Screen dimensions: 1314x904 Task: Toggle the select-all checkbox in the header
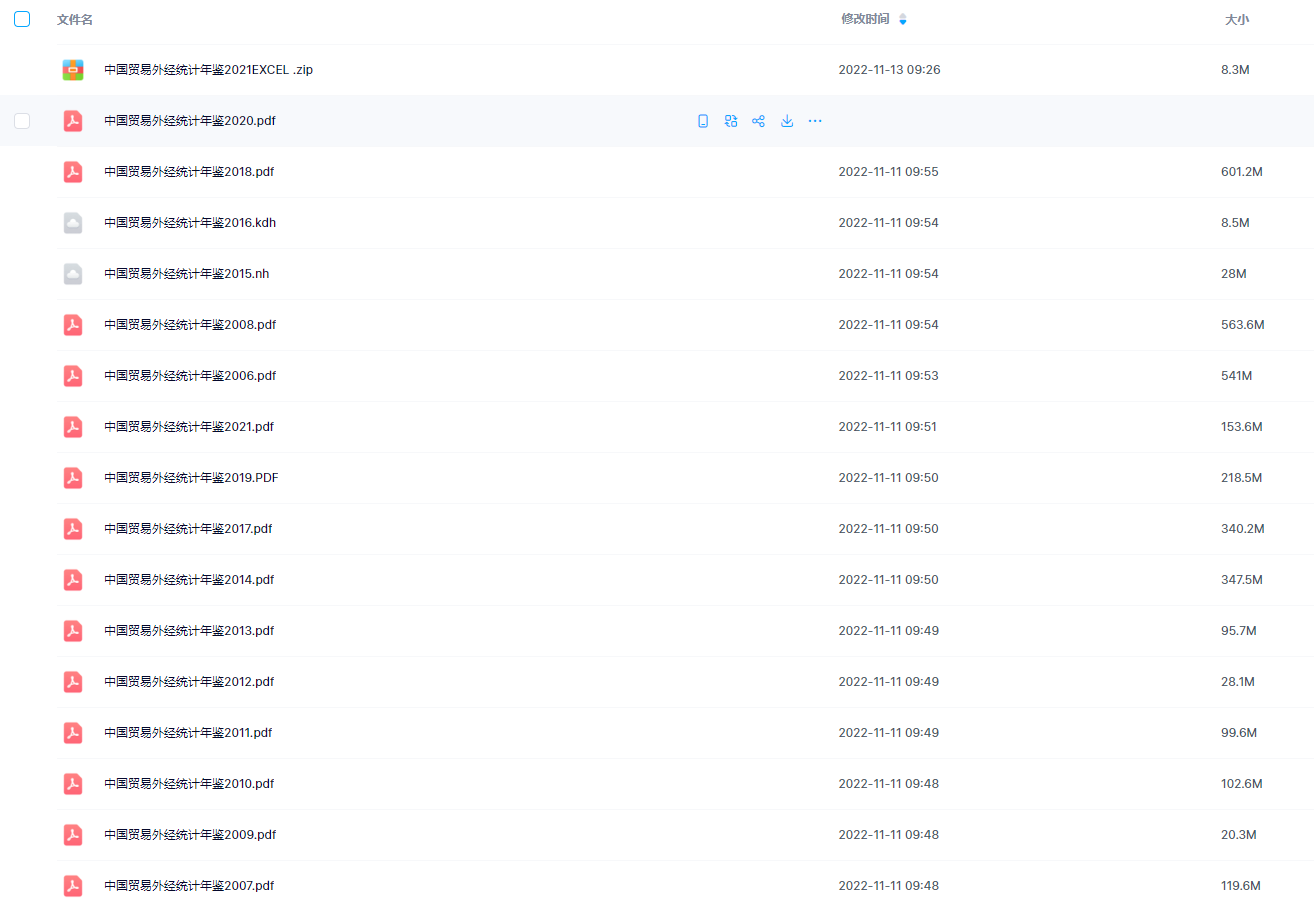(x=22, y=19)
